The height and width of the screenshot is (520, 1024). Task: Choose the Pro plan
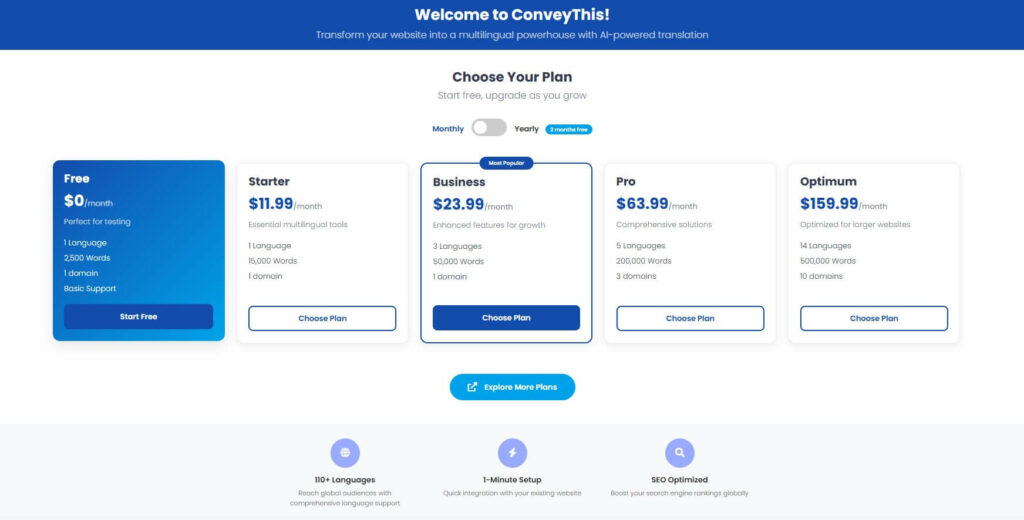690,318
